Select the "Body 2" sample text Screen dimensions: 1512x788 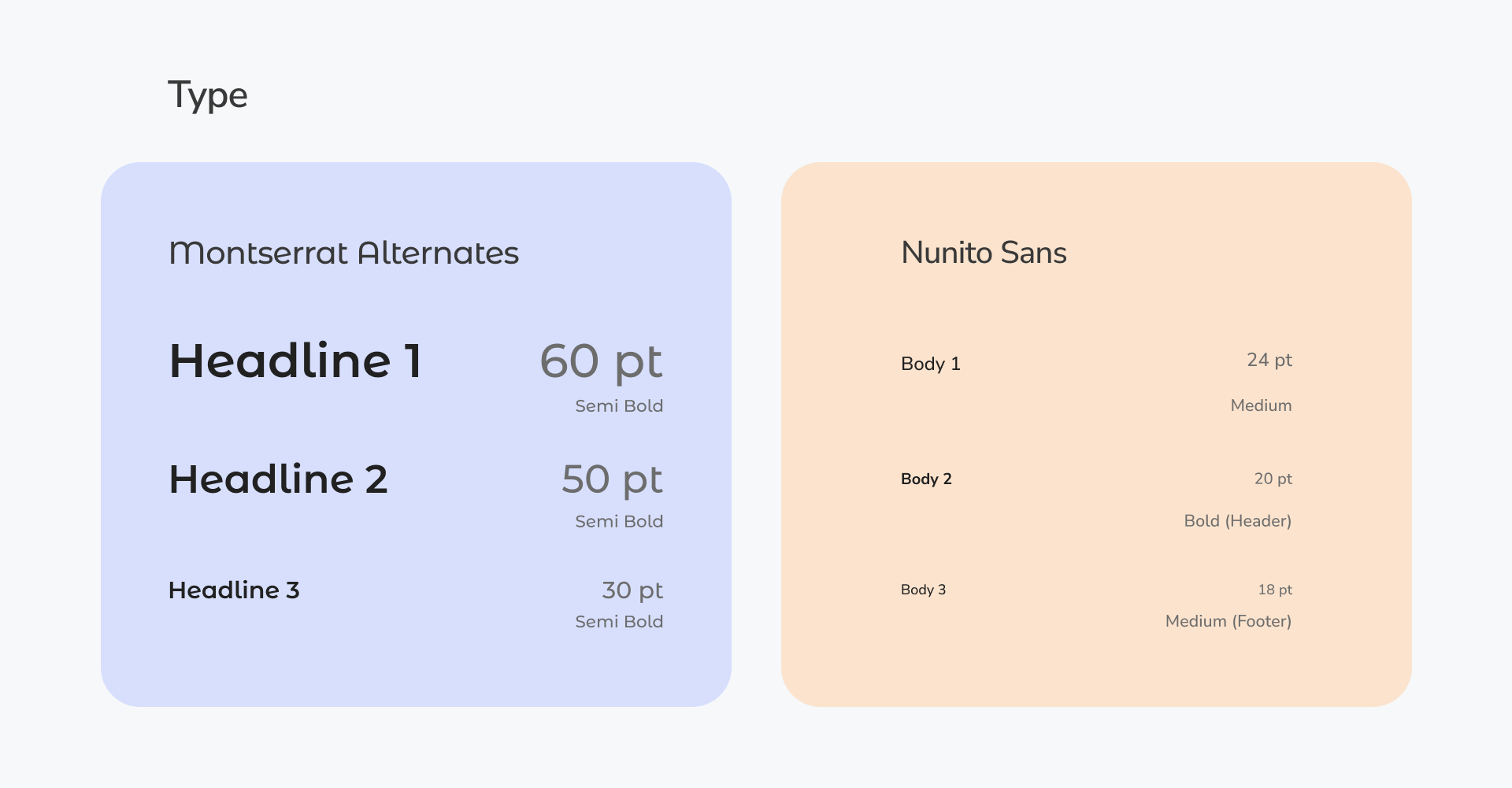(x=926, y=479)
